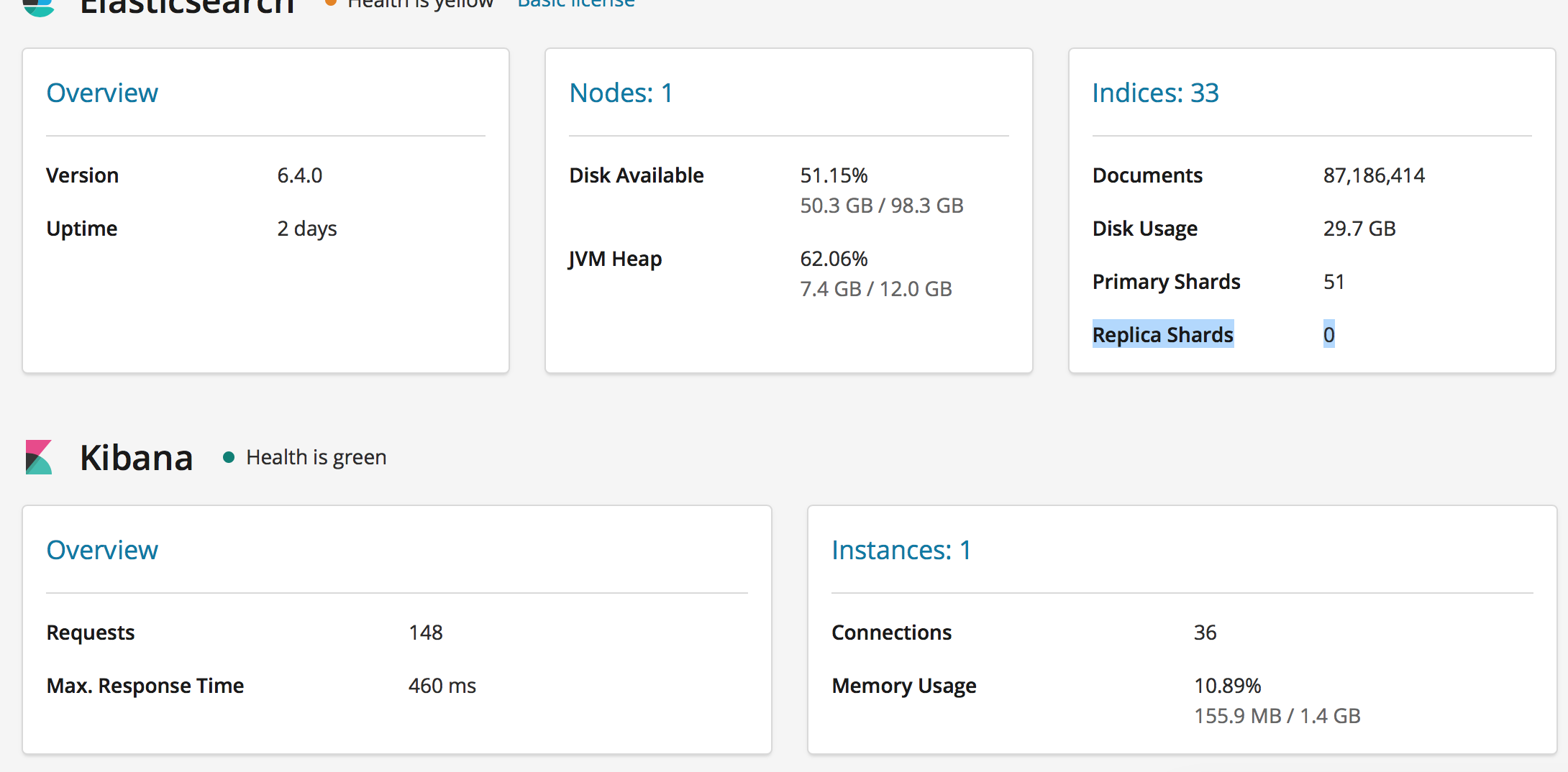
Task: Open the Instances: 1 link
Action: 901,551
